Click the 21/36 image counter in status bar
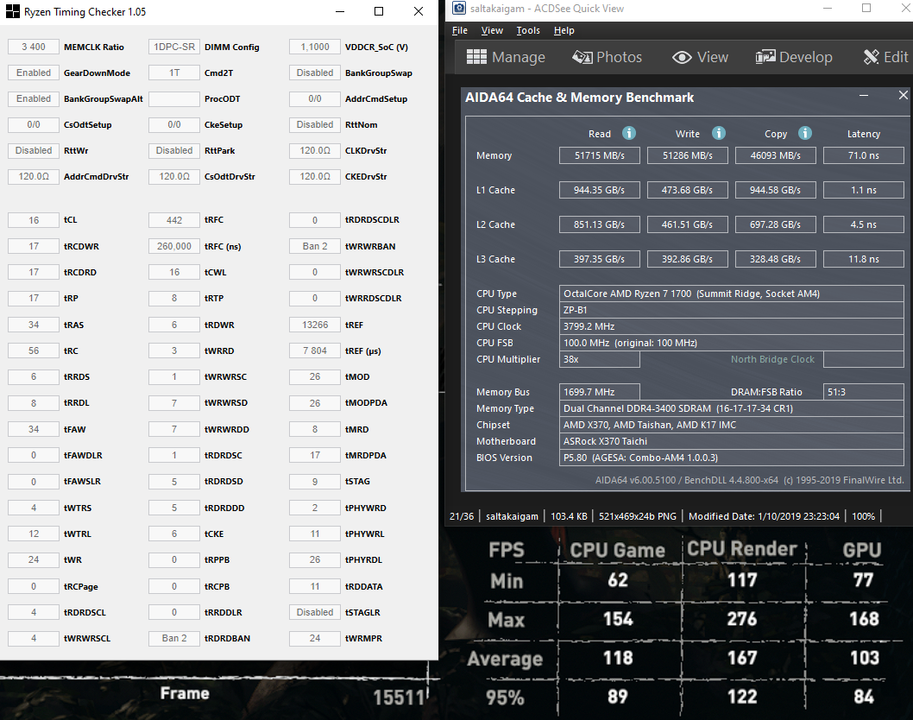The width and height of the screenshot is (913, 720). point(462,516)
